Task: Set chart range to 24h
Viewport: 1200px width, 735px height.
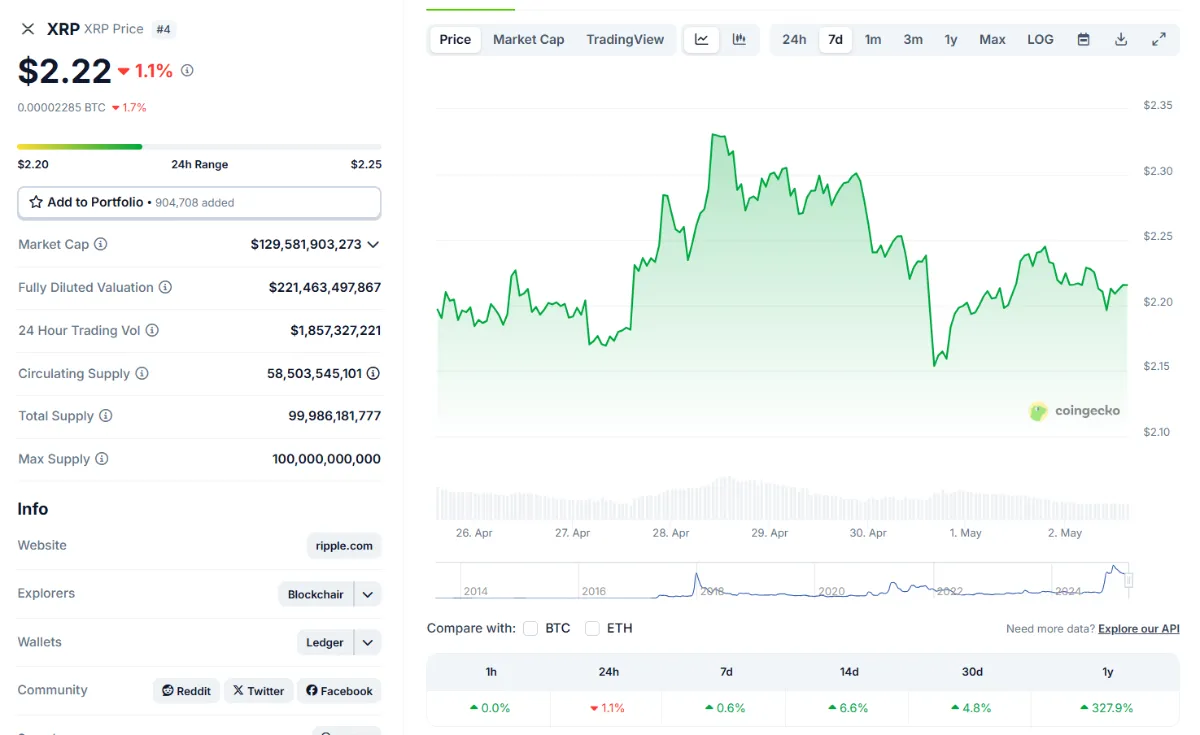Action: point(794,40)
